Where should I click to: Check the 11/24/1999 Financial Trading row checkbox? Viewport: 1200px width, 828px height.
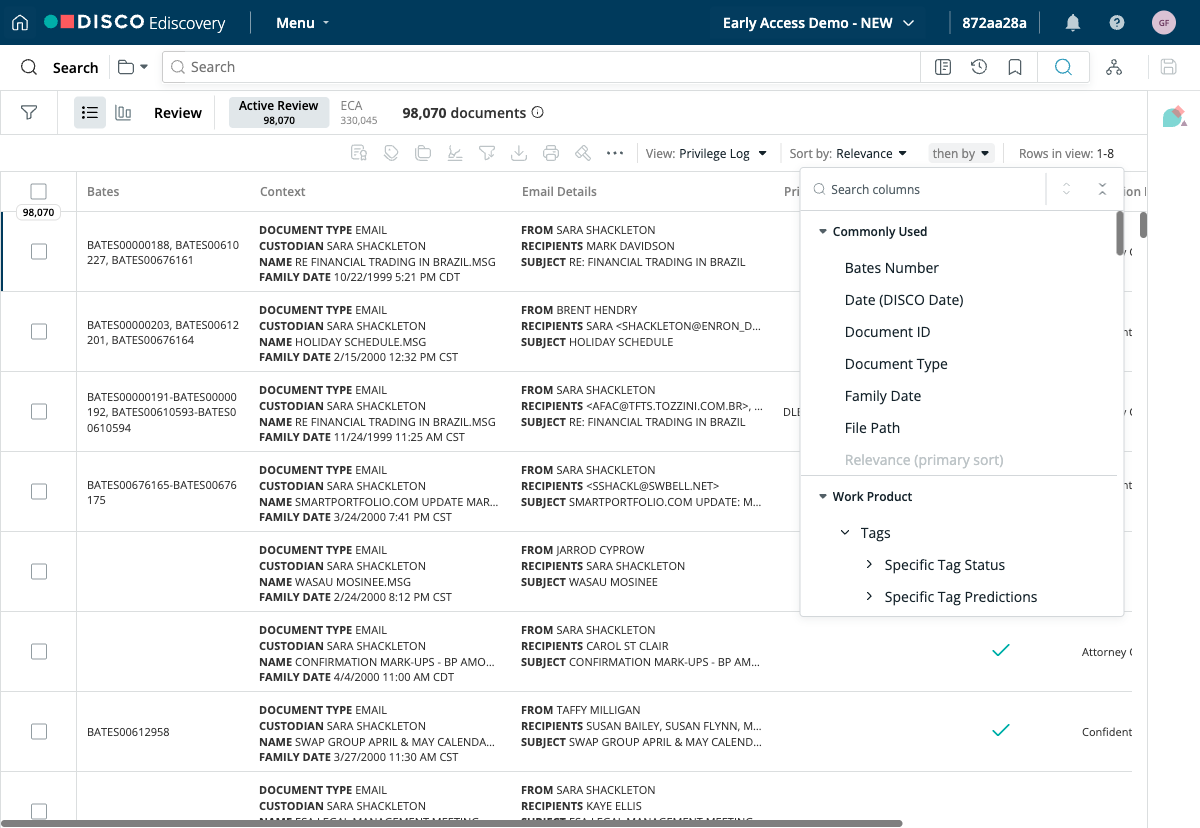coord(38,412)
